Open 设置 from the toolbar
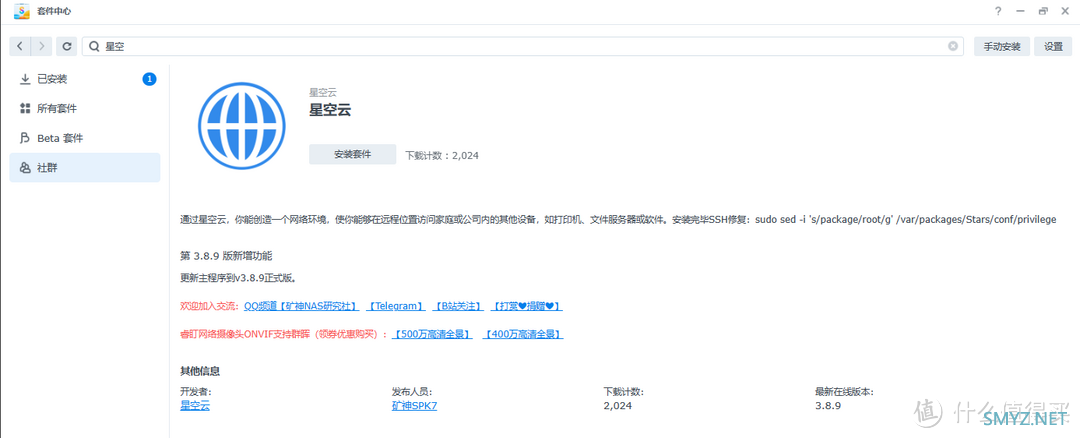The image size is (1080, 438). pos(1053,46)
